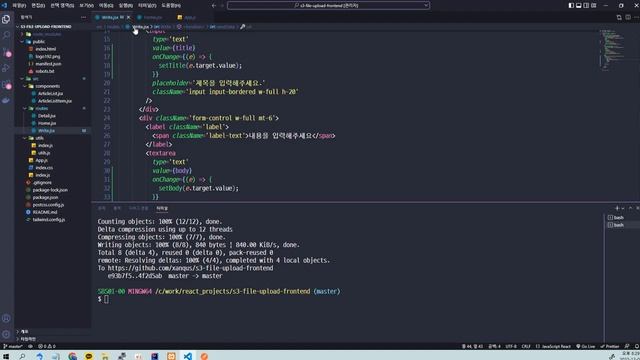Collapse the src folder
Screen dimensions: 640x360
(x=36, y=78)
